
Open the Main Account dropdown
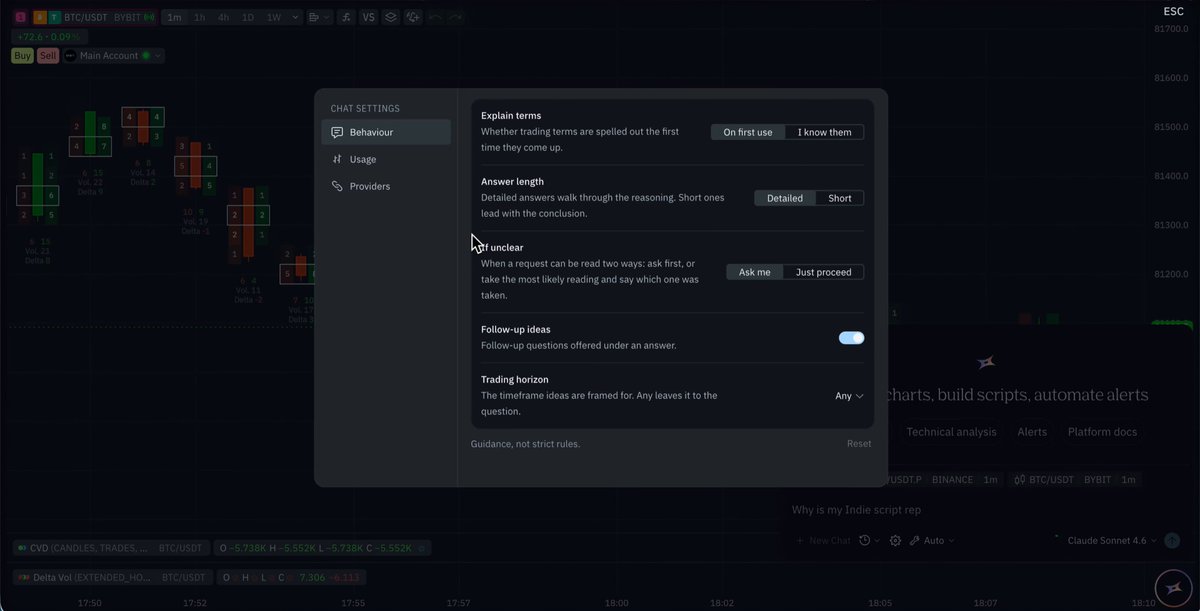[114, 56]
